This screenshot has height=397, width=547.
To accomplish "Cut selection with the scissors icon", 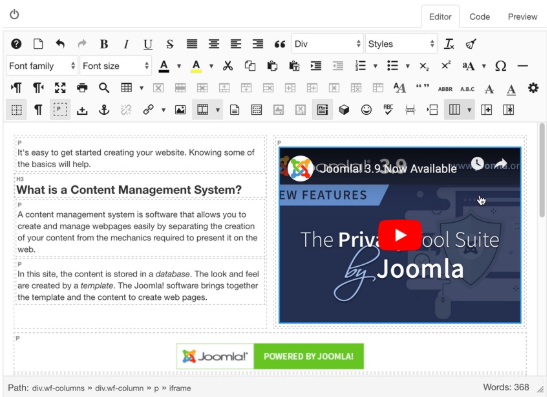I will (x=228, y=66).
